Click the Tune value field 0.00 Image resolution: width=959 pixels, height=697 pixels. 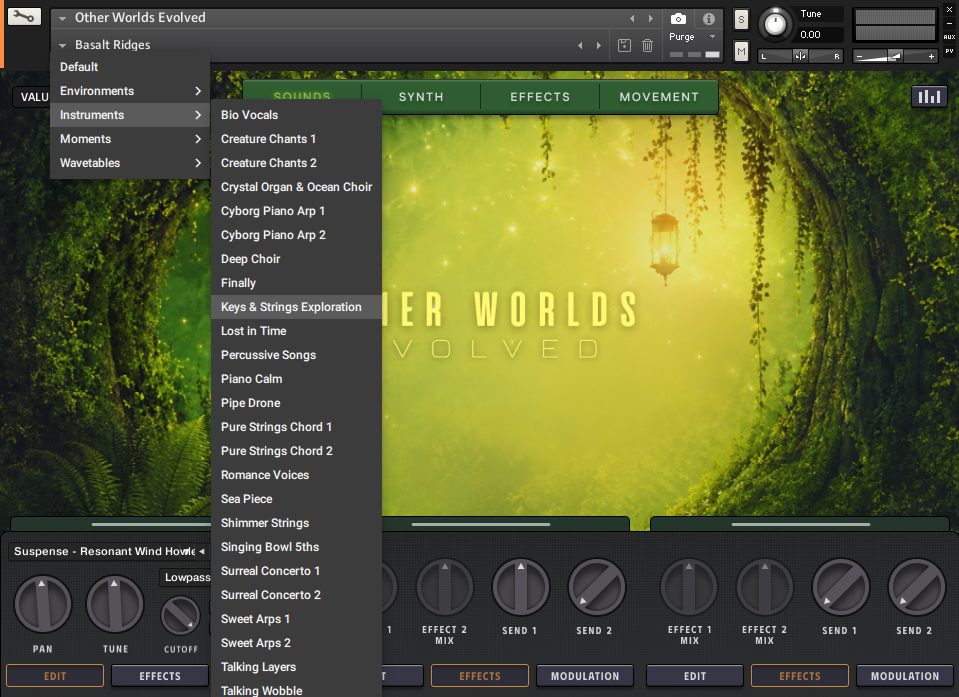820,35
